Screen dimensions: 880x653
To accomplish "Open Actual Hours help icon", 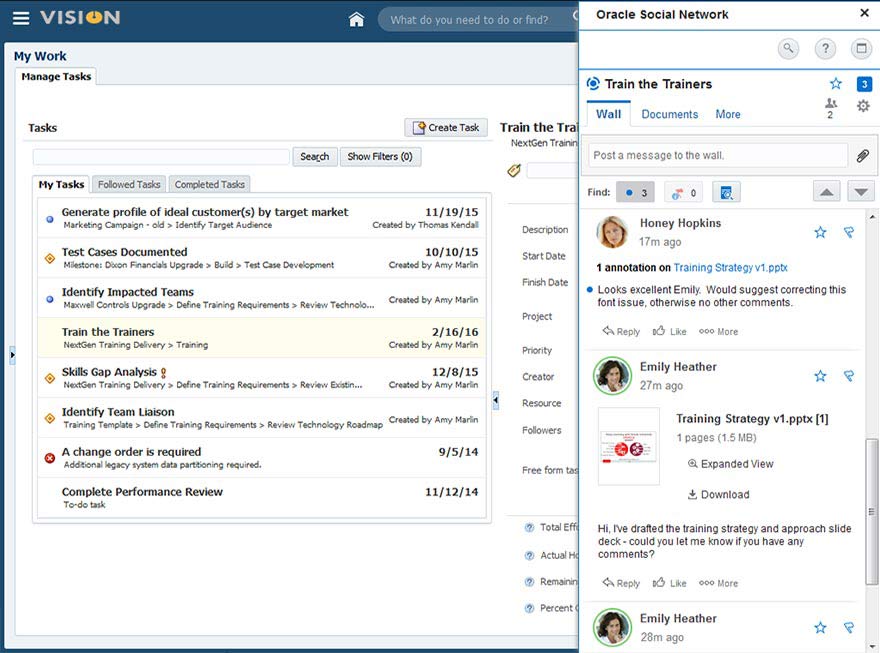I will tap(529, 555).
